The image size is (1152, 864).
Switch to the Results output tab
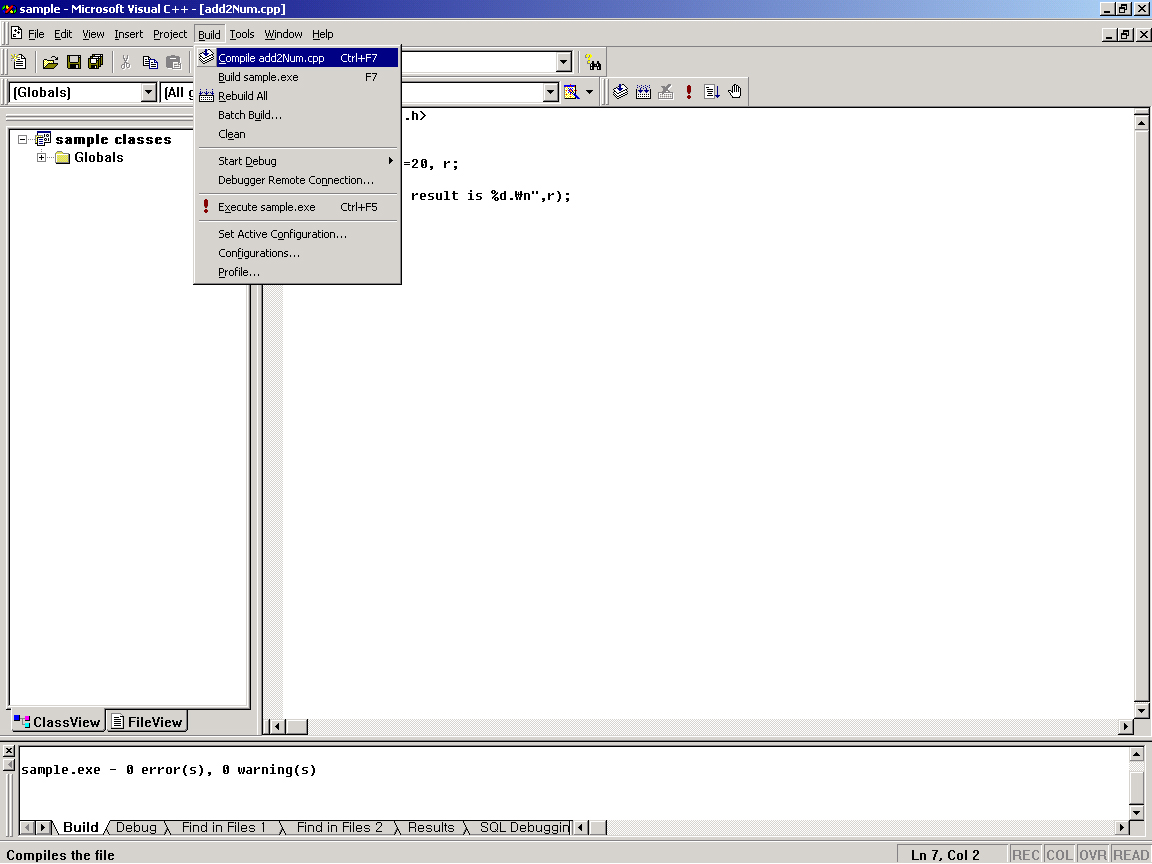click(431, 827)
